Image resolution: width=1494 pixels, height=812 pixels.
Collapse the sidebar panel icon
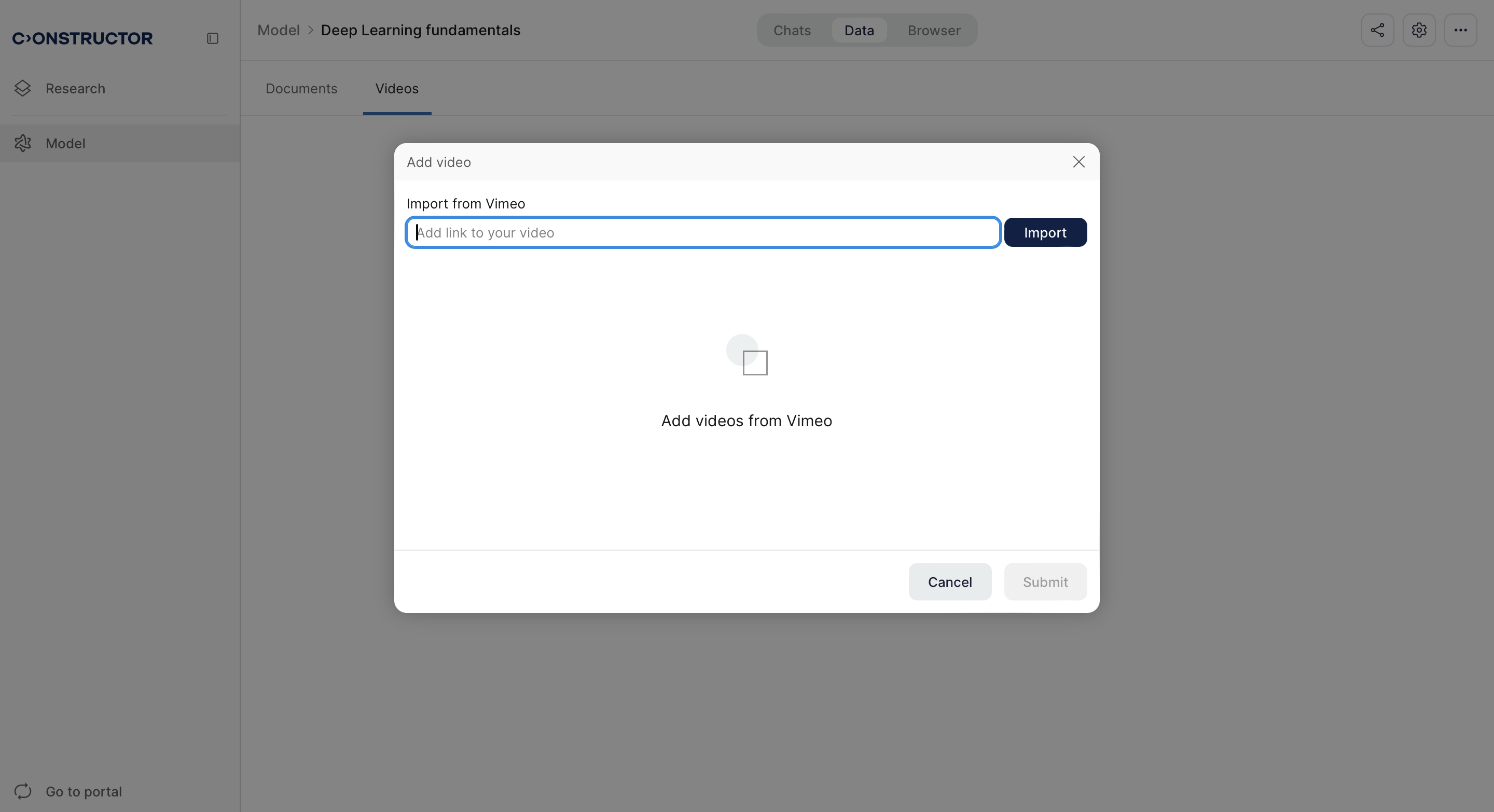click(212, 38)
